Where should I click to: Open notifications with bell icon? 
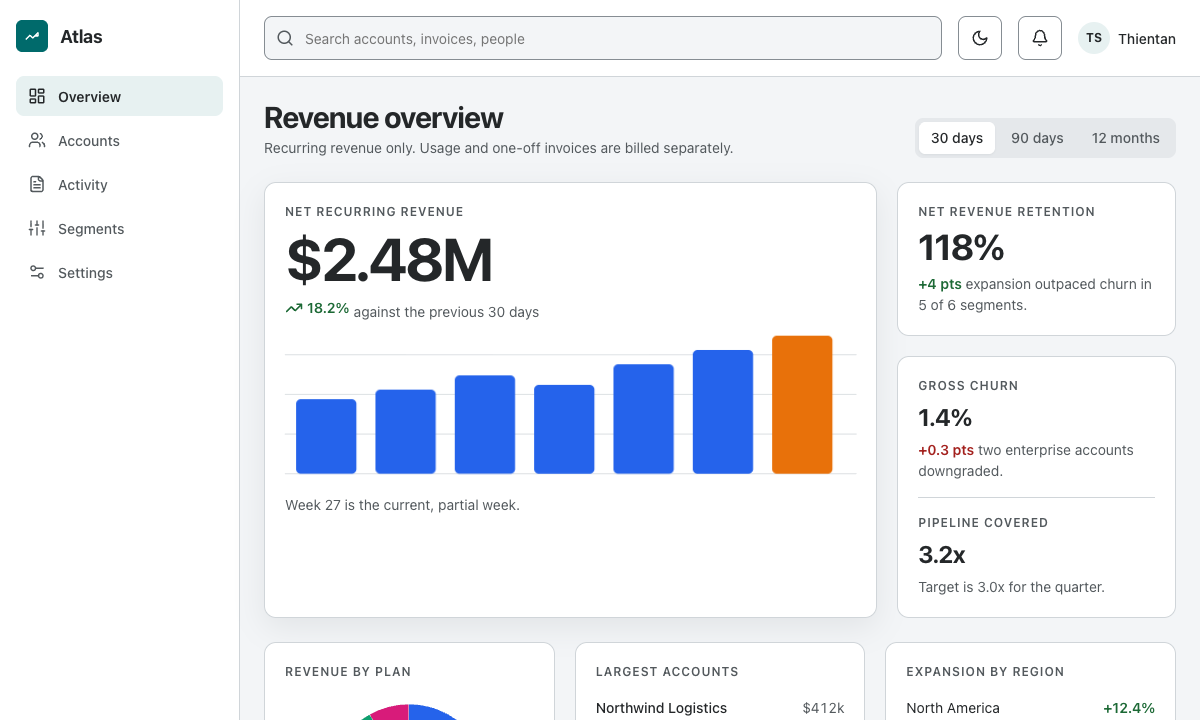(1040, 38)
